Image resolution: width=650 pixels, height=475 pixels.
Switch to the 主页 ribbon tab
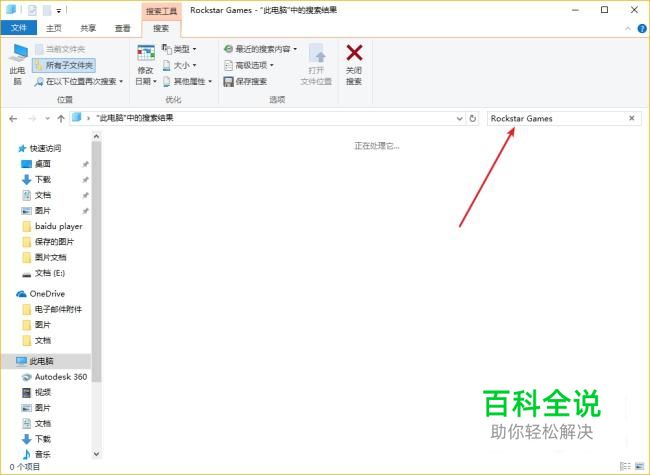point(53,28)
